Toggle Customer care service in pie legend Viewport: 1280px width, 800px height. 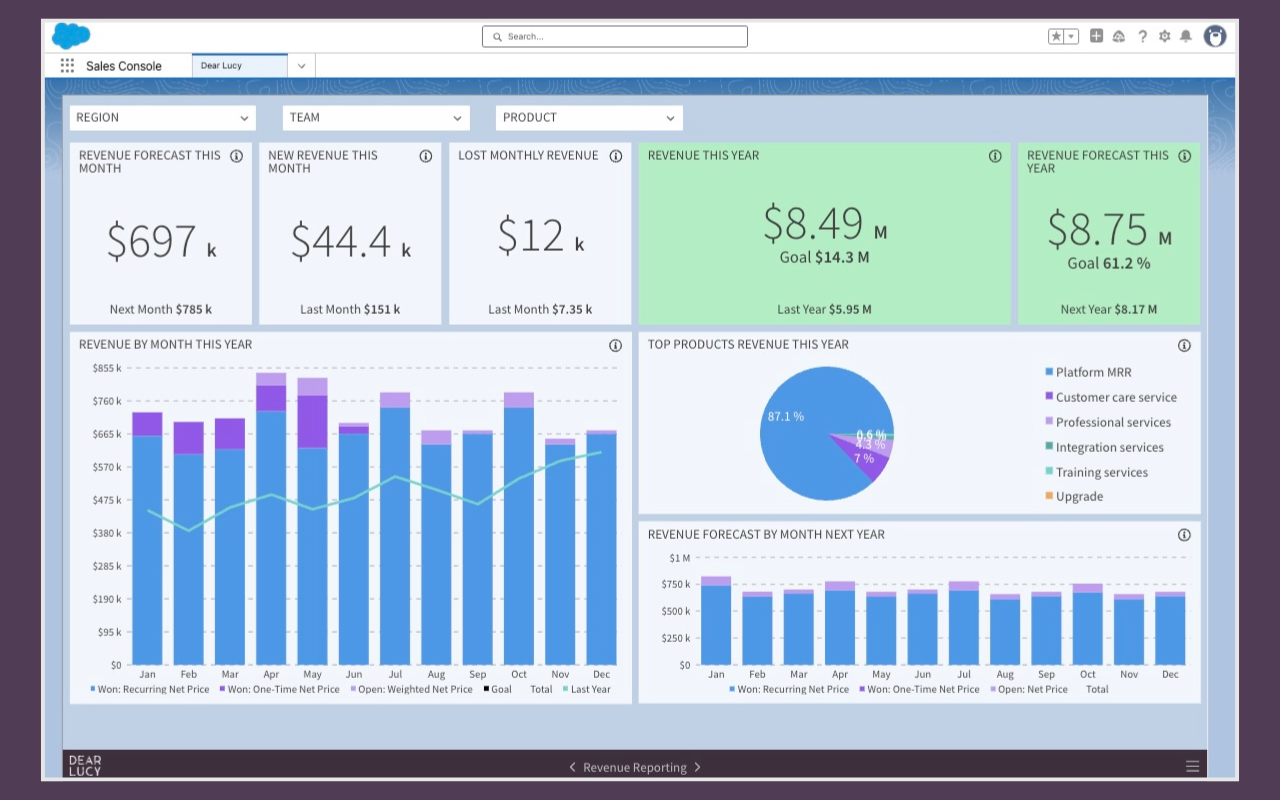pos(1111,397)
